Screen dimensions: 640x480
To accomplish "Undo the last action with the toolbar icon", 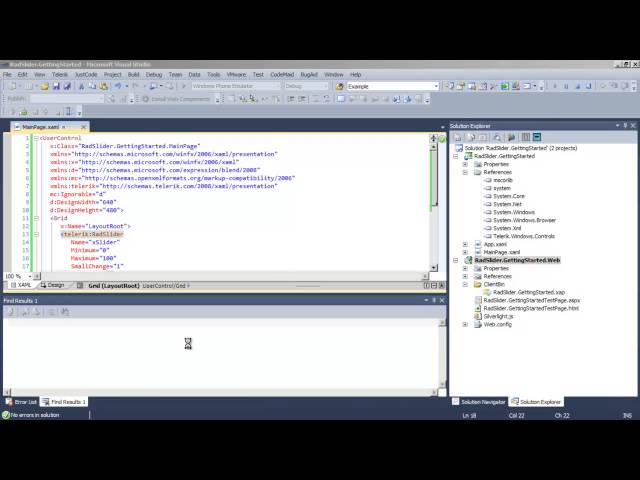I will pos(118,86).
